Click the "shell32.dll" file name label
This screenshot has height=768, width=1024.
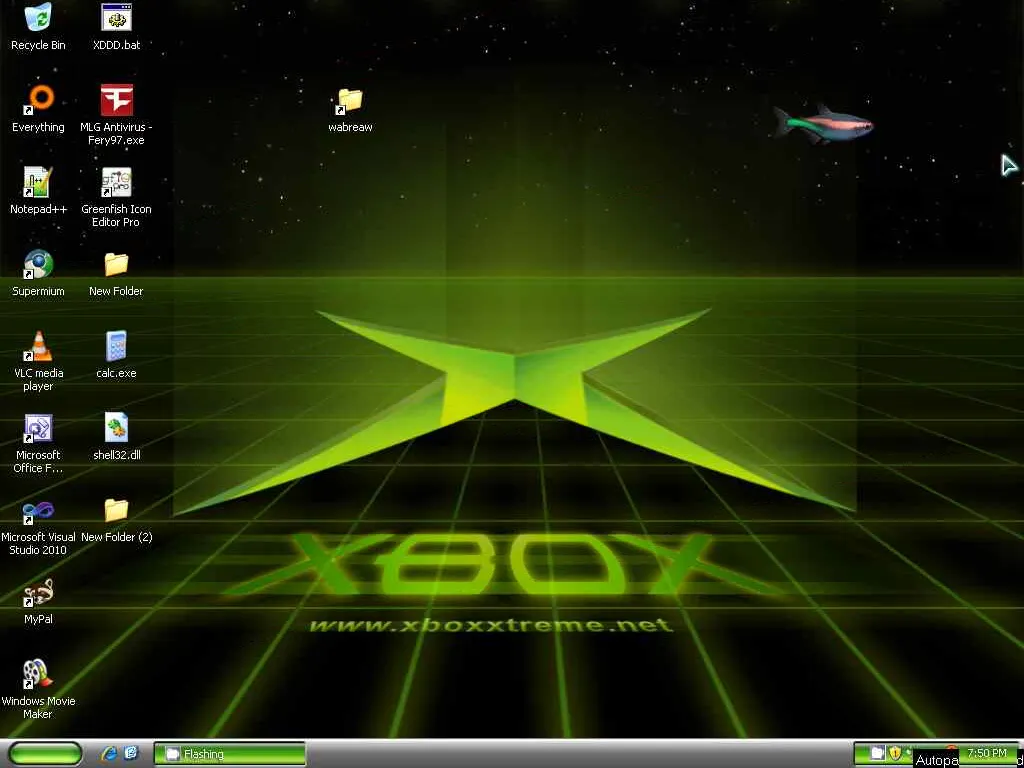(x=116, y=455)
